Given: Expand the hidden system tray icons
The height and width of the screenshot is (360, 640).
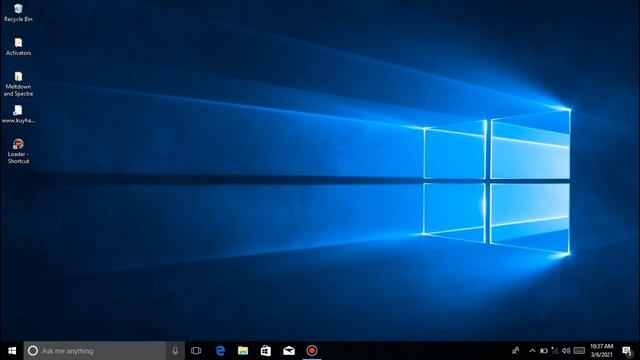Looking at the screenshot, I should click(532, 351).
